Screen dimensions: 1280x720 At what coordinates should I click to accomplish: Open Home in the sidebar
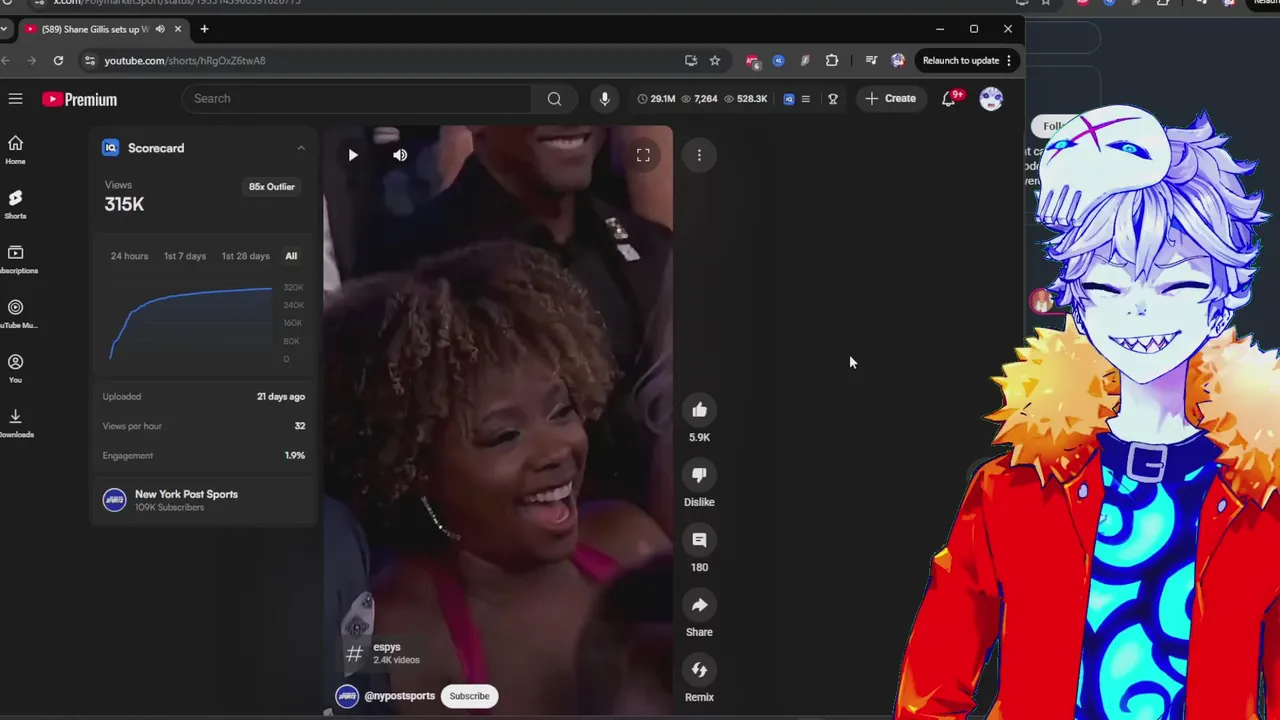click(15, 150)
